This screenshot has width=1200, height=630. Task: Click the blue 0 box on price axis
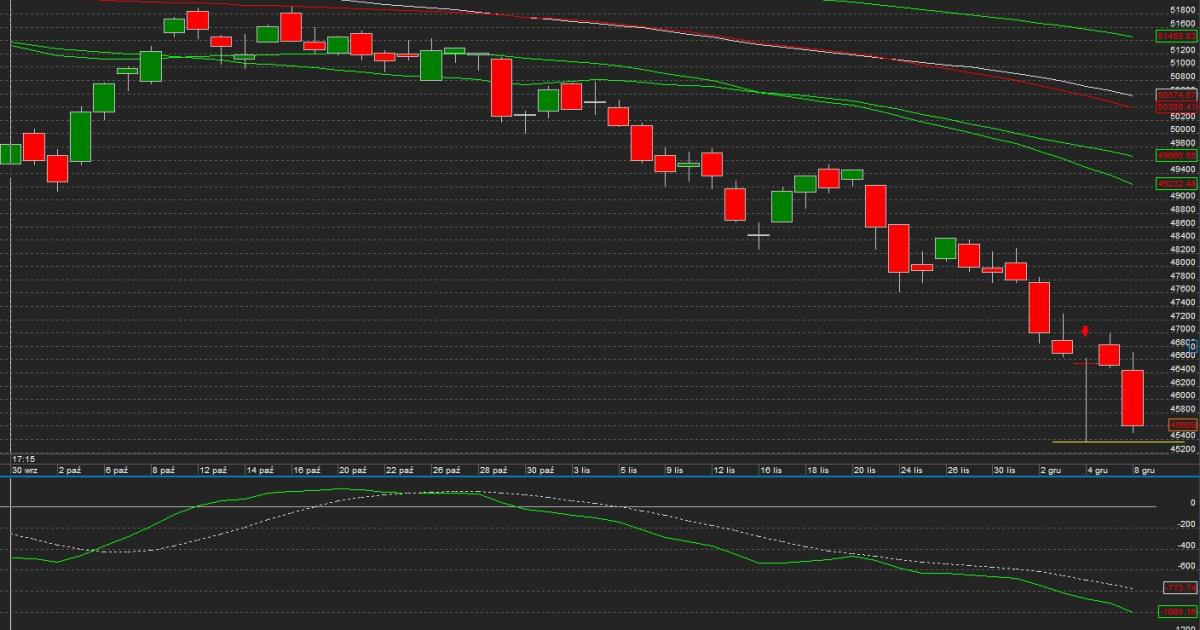[1191, 345]
